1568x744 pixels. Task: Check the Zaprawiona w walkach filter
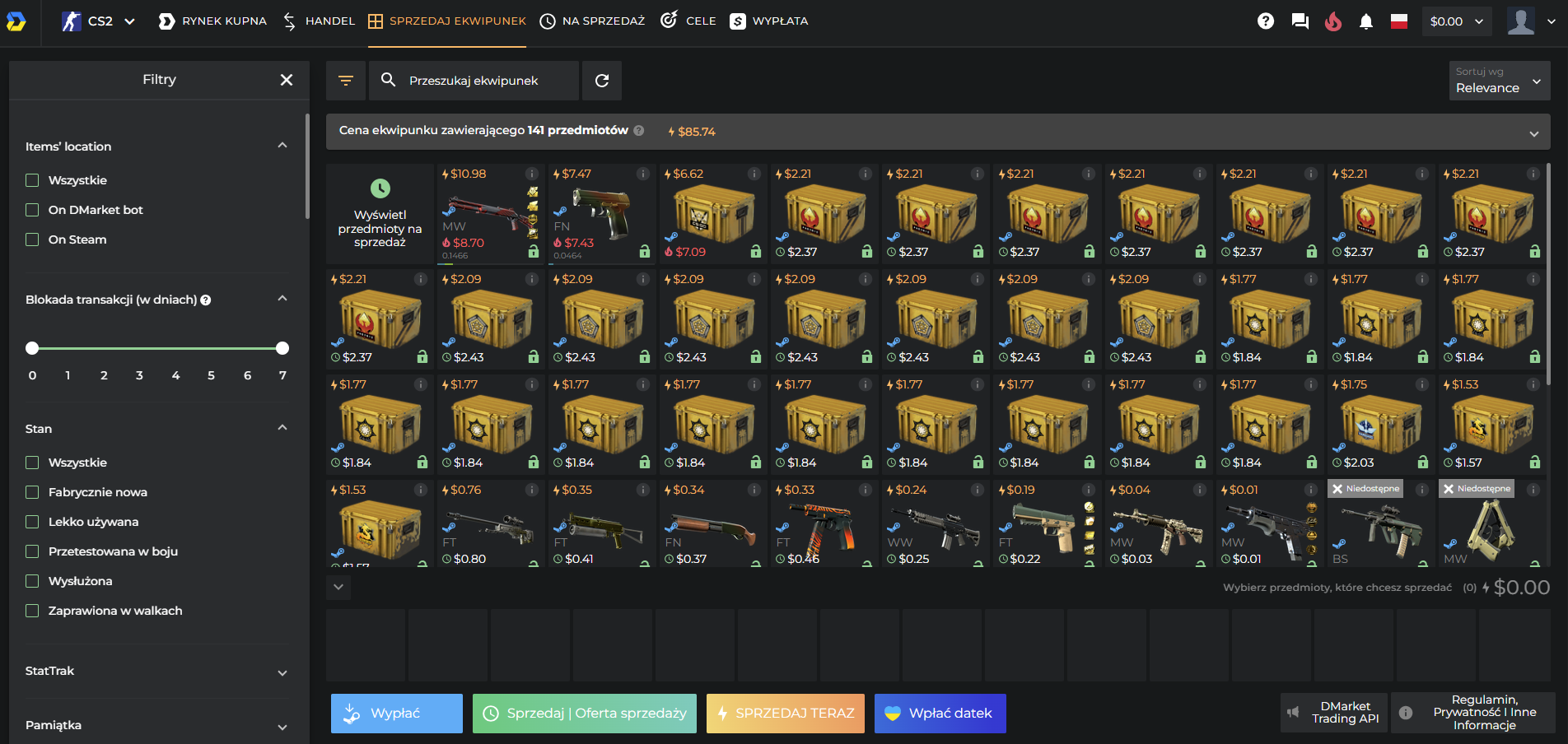click(32, 611)
